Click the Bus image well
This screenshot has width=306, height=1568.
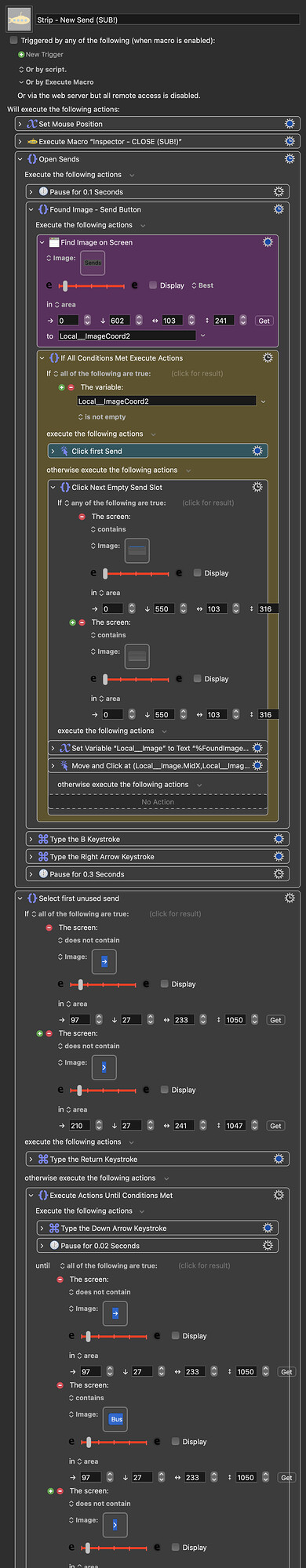click(x=116, y=1419)
